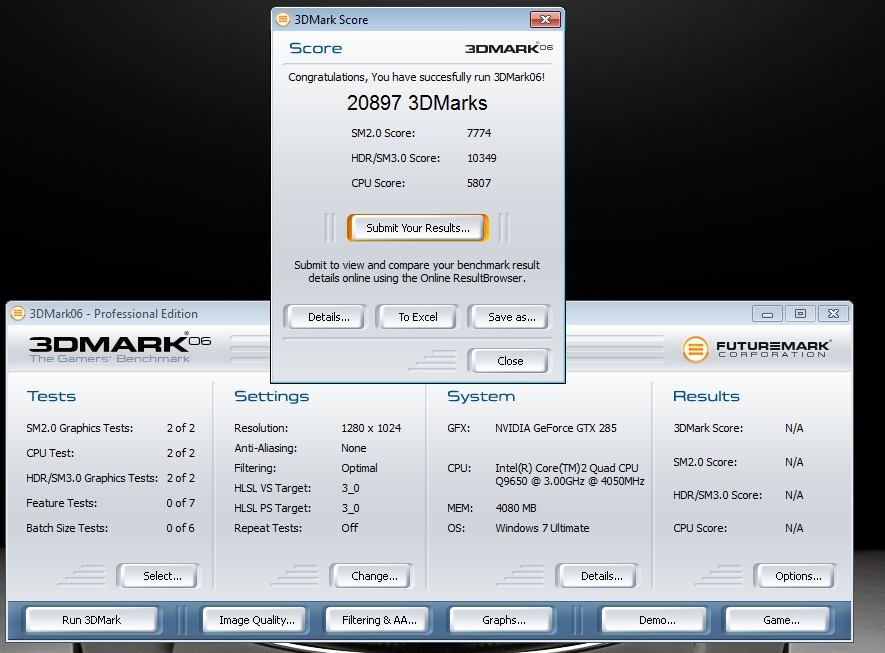Open the Image Quality tool

(256, 620)
